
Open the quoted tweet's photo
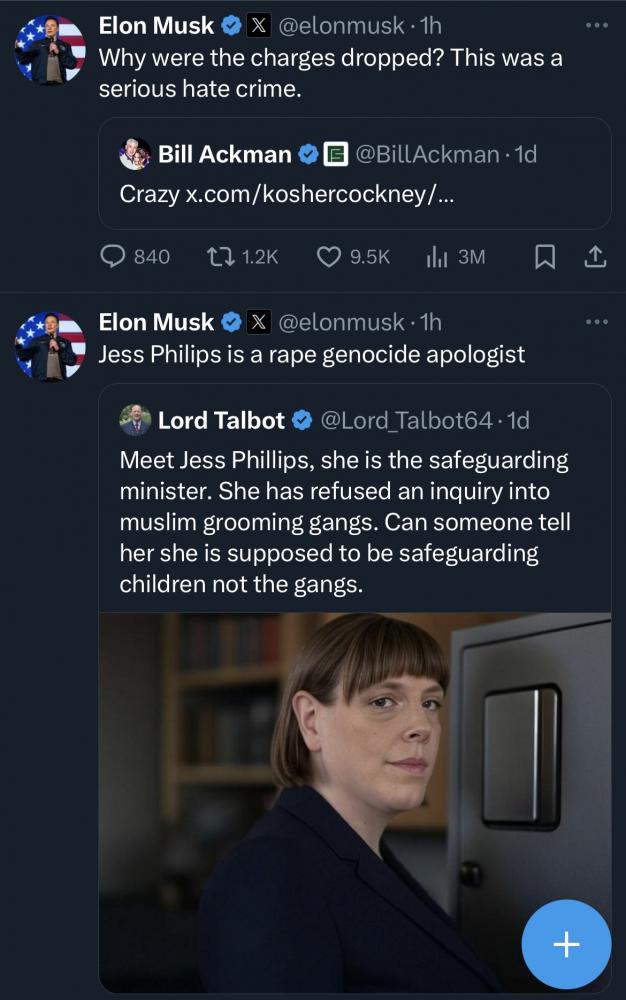tap(355, 800)
